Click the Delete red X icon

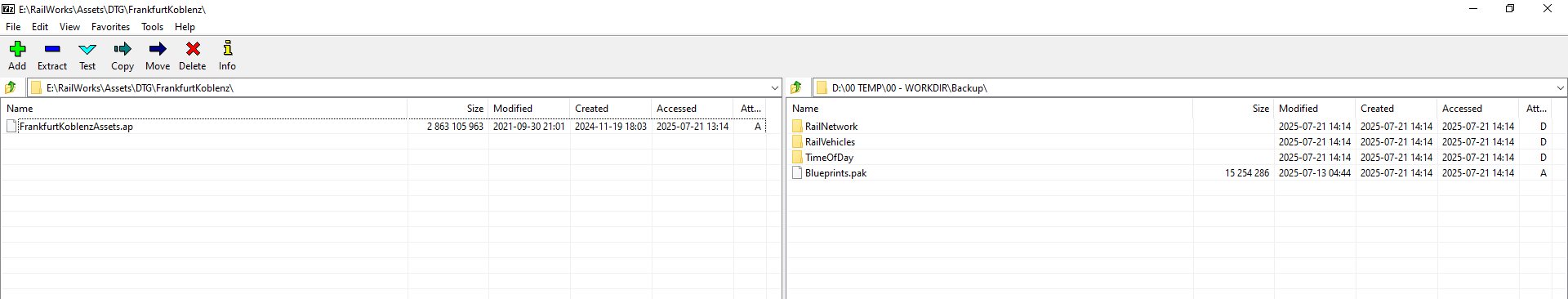[x=193, y=50]
